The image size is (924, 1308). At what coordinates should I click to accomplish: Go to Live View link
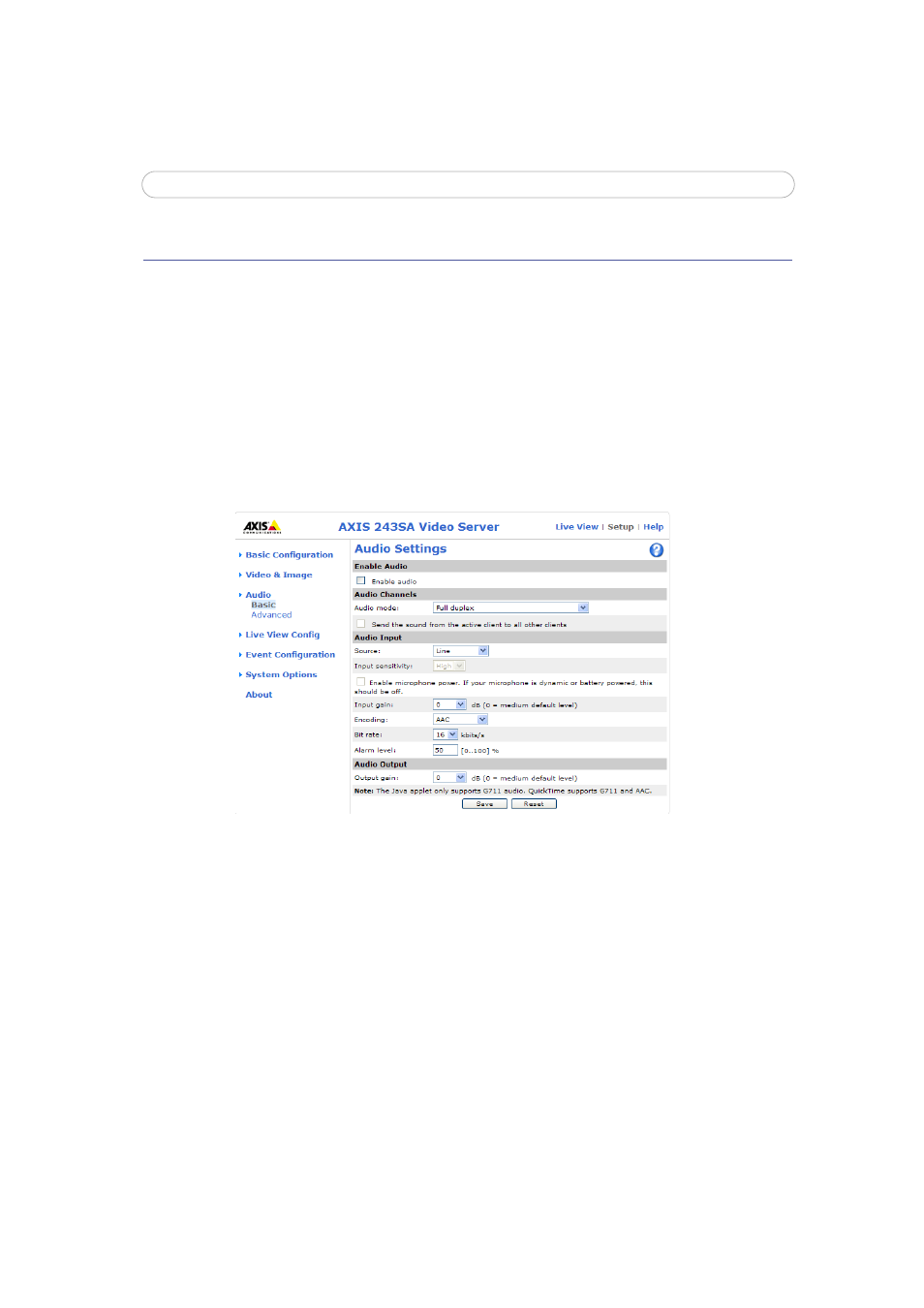(x=576, y=527)
